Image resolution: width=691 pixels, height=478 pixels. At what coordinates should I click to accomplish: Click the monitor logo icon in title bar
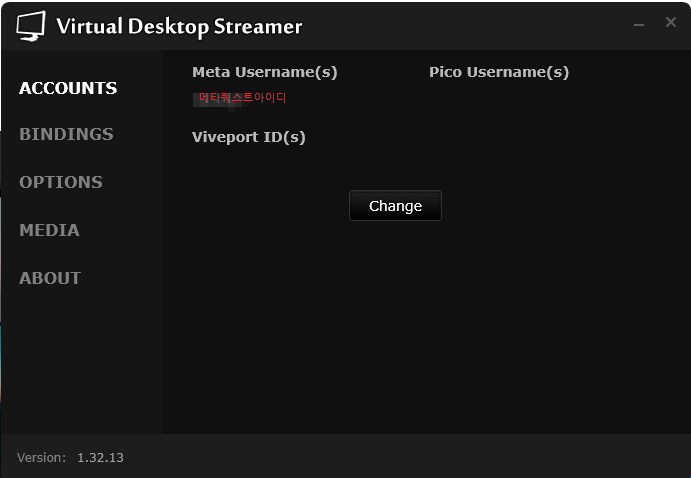point(31,26)
